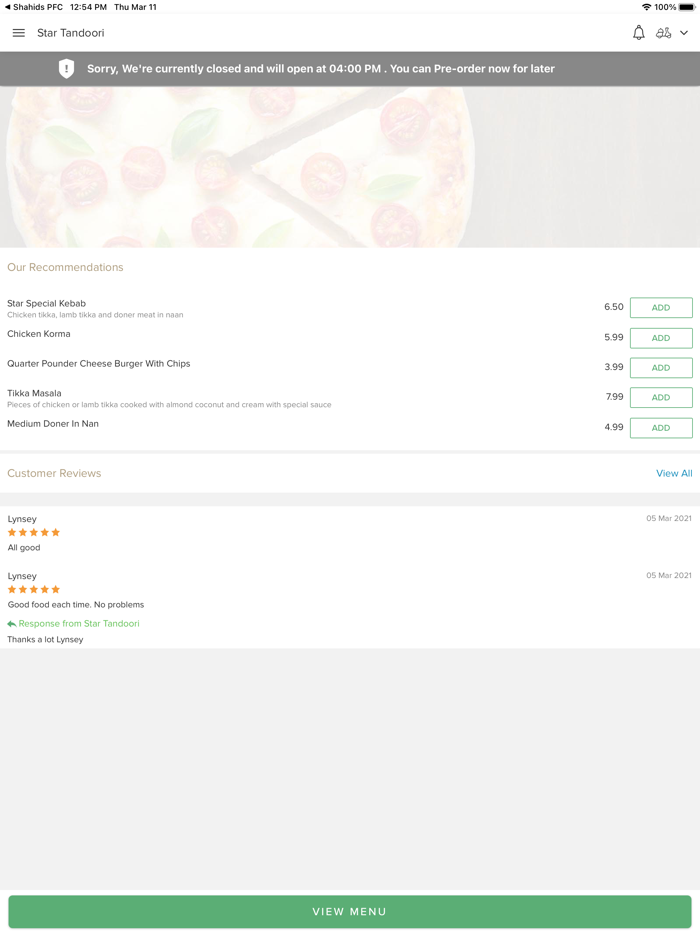Click the shield alert icon in the closed banner
This screenshot has height=934, width=700.
(x=66, y=69)
